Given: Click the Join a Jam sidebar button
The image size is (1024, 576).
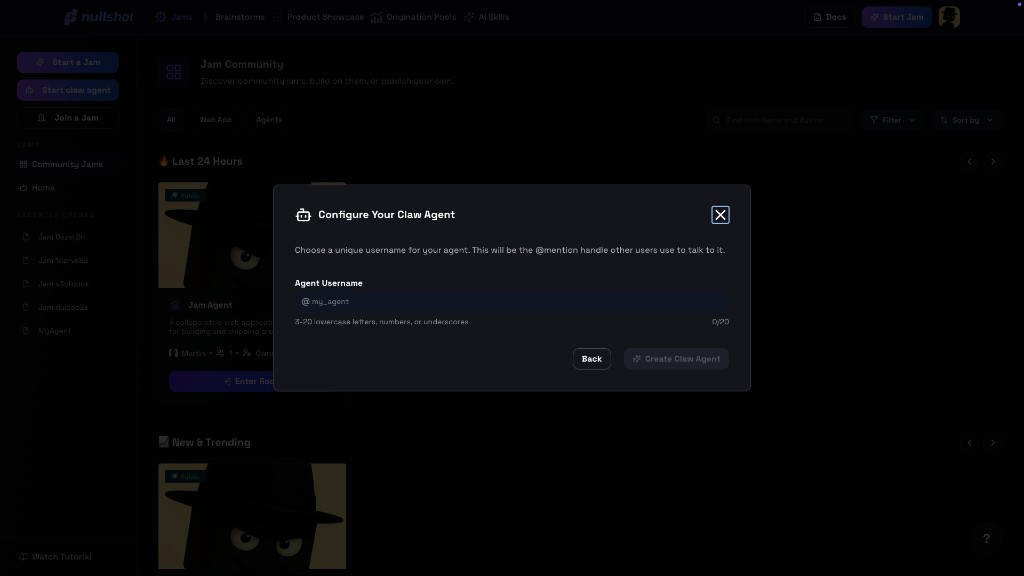Looking at the screenshot, I should tap(68, 118).
